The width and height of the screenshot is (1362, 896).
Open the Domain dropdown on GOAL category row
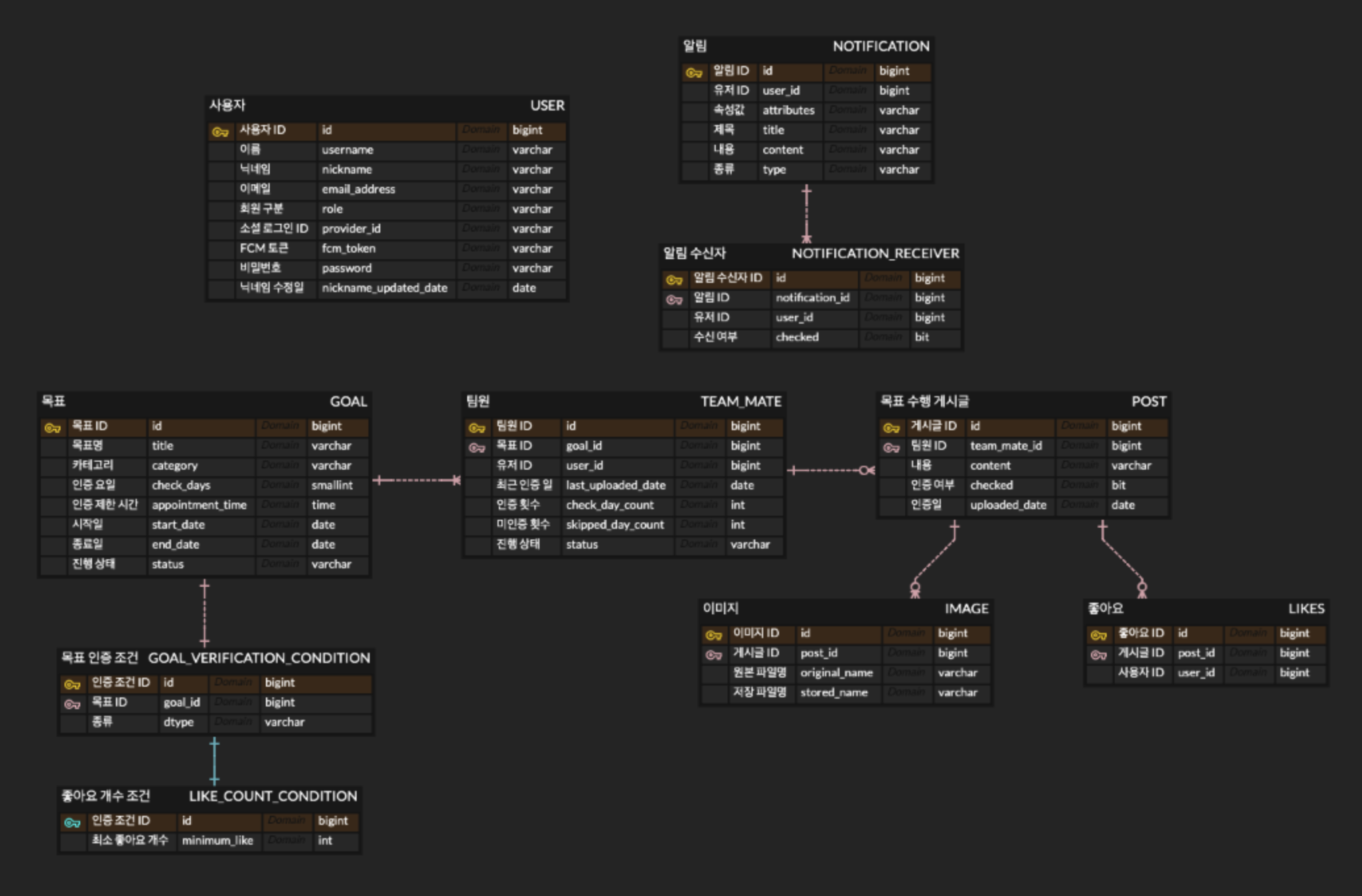tap(282, 466)
